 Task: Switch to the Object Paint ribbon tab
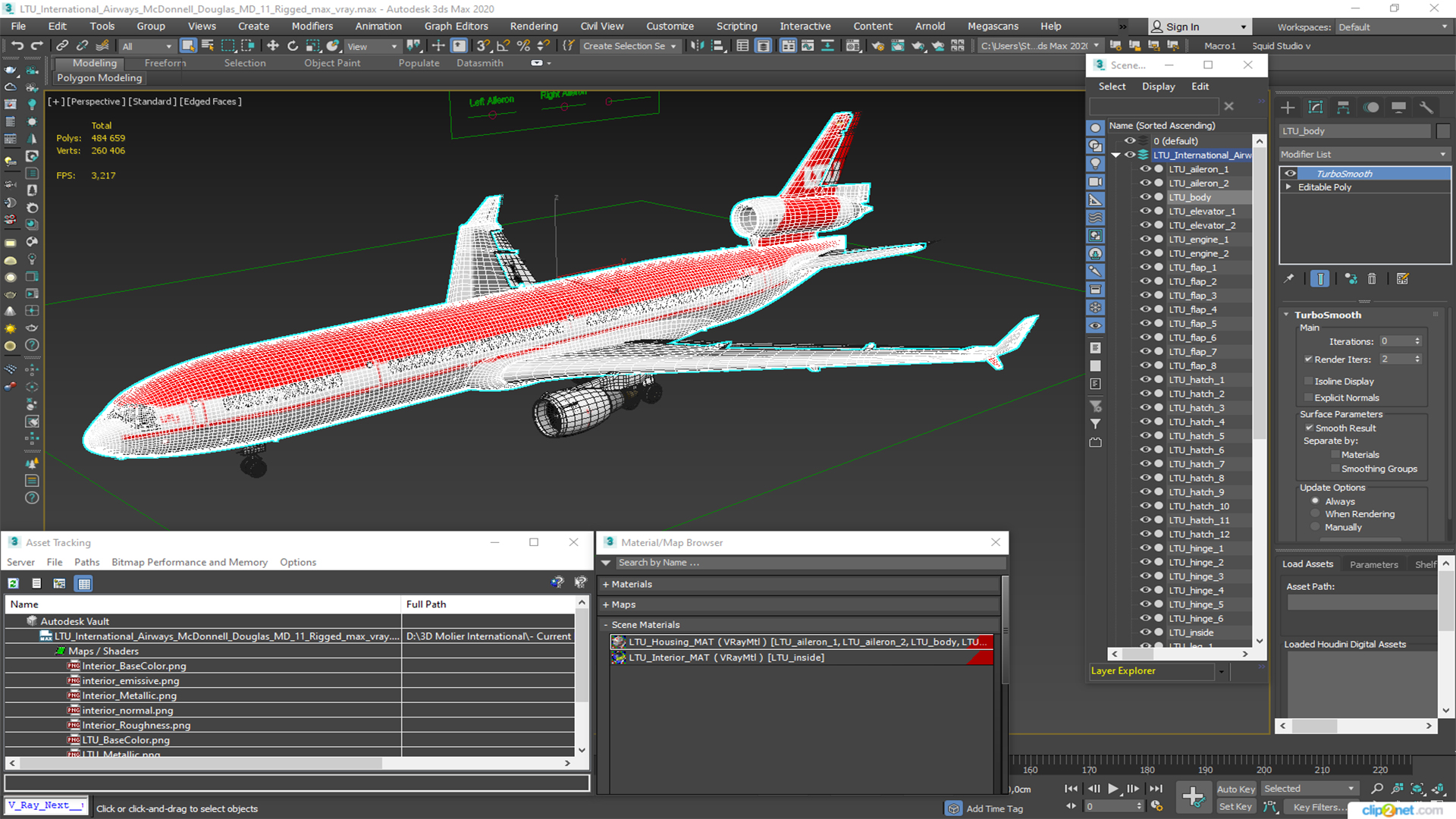coord(332,63)
